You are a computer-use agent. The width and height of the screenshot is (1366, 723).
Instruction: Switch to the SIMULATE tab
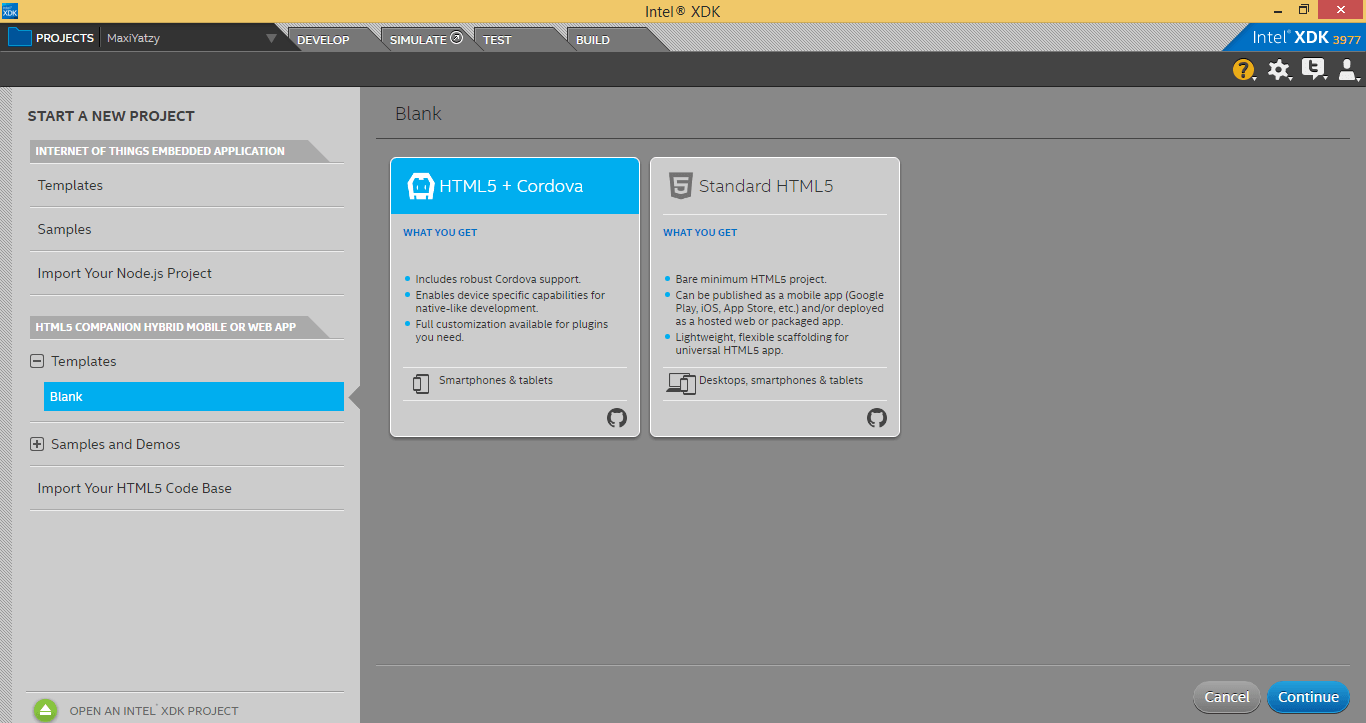click(418, 40)
